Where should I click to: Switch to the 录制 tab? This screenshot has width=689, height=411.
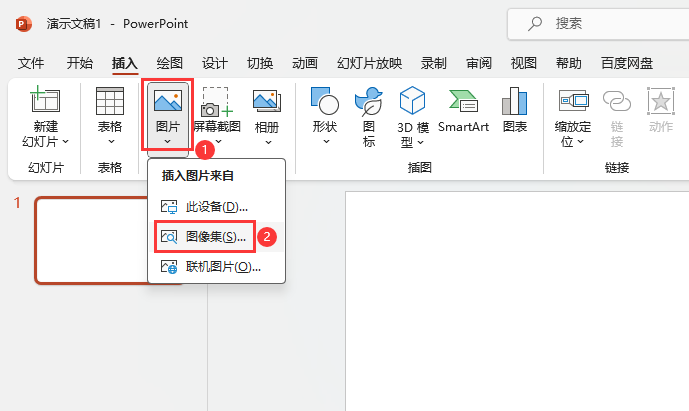click(434, 63)
